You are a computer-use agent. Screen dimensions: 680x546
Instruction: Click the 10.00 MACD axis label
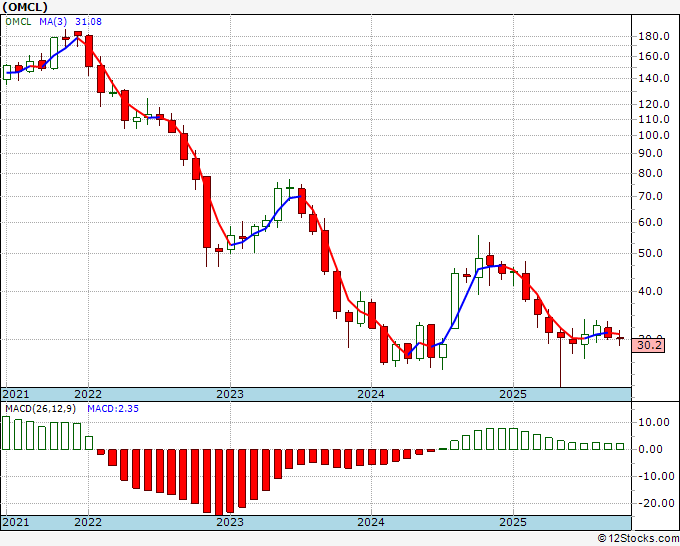656,422
